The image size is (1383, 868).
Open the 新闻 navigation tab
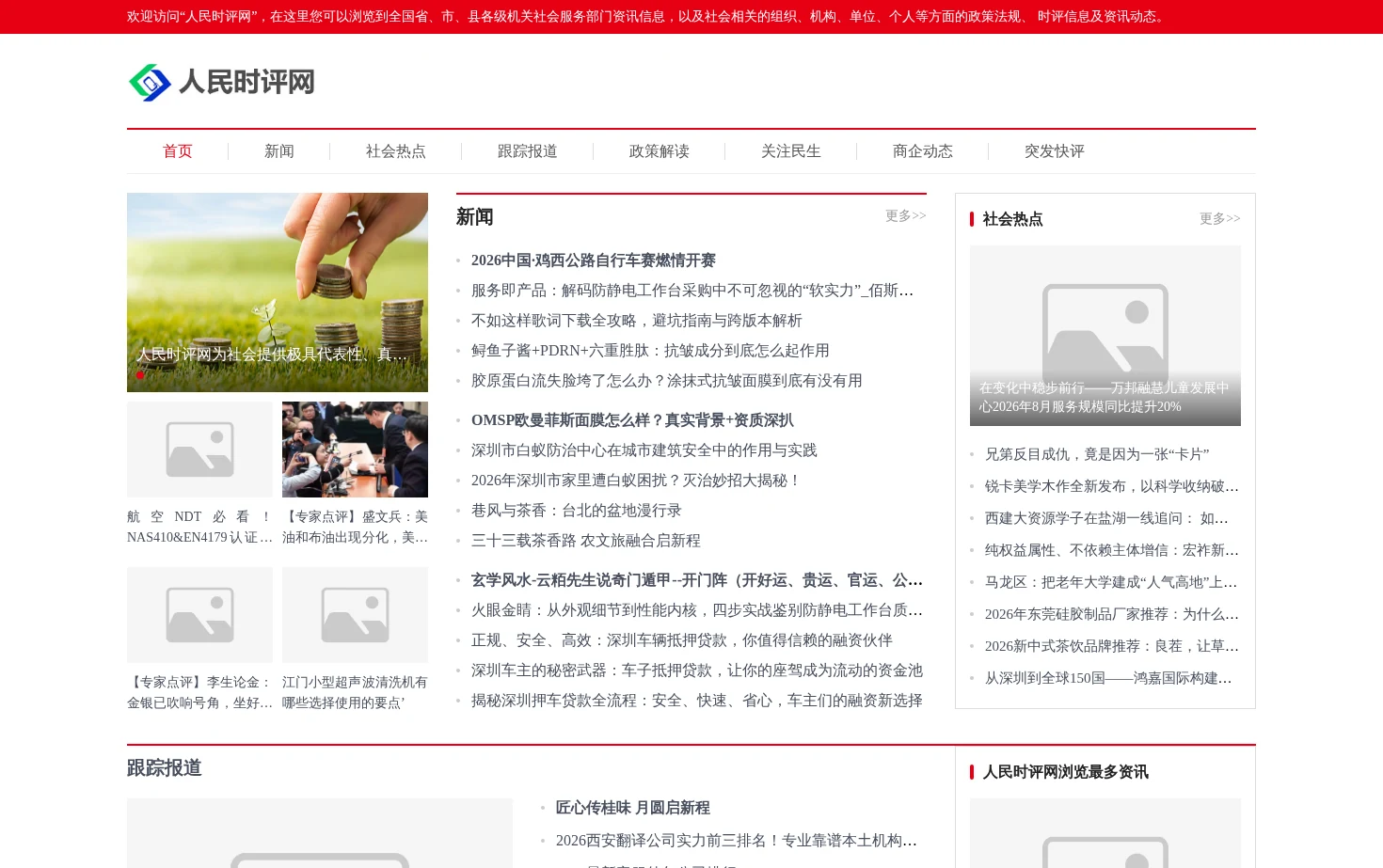(x=279, y=151)
